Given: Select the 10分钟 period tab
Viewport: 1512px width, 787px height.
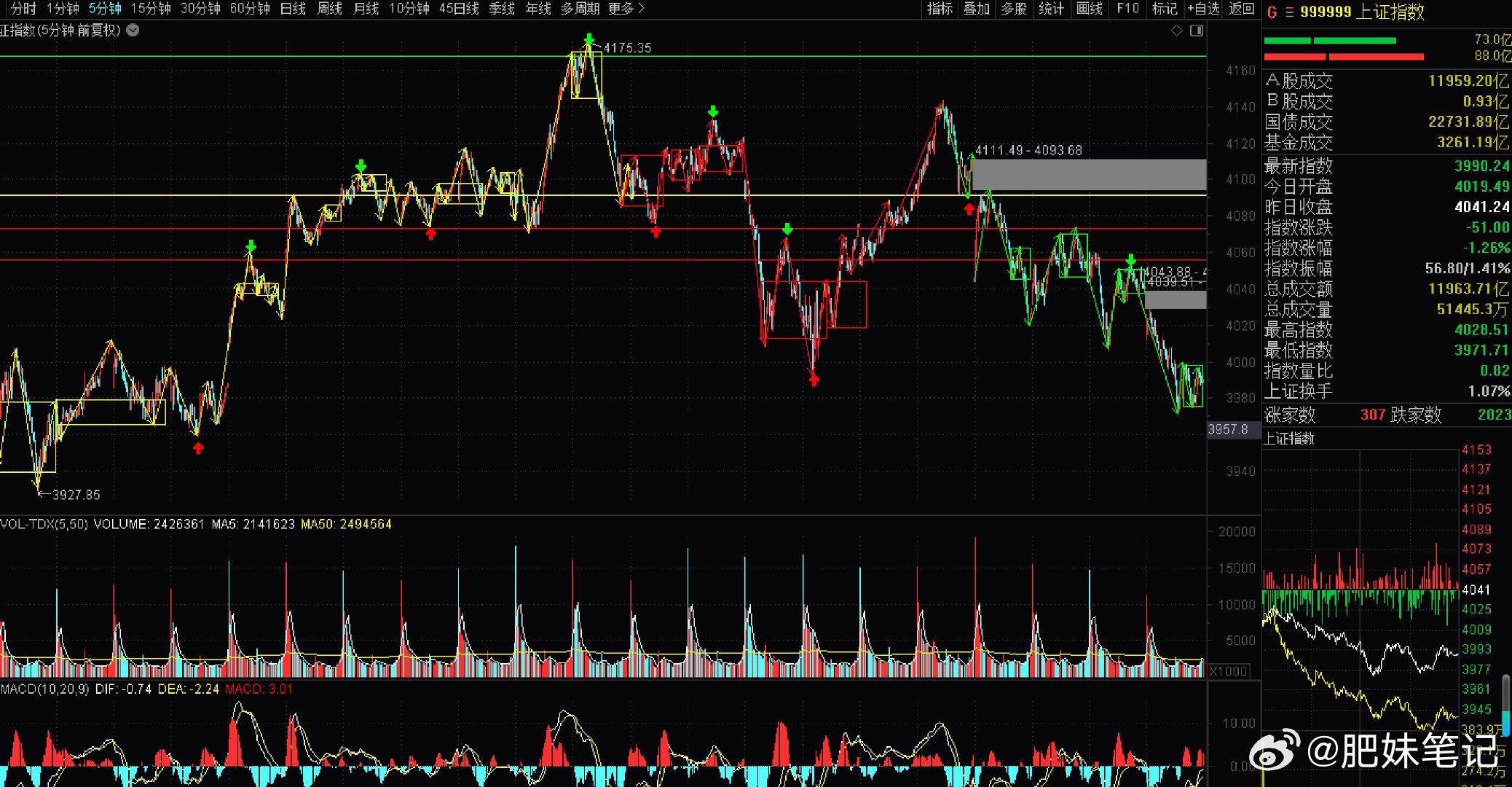Looking at the screenshot, I should pyautogui.click(x=409, y=8).
